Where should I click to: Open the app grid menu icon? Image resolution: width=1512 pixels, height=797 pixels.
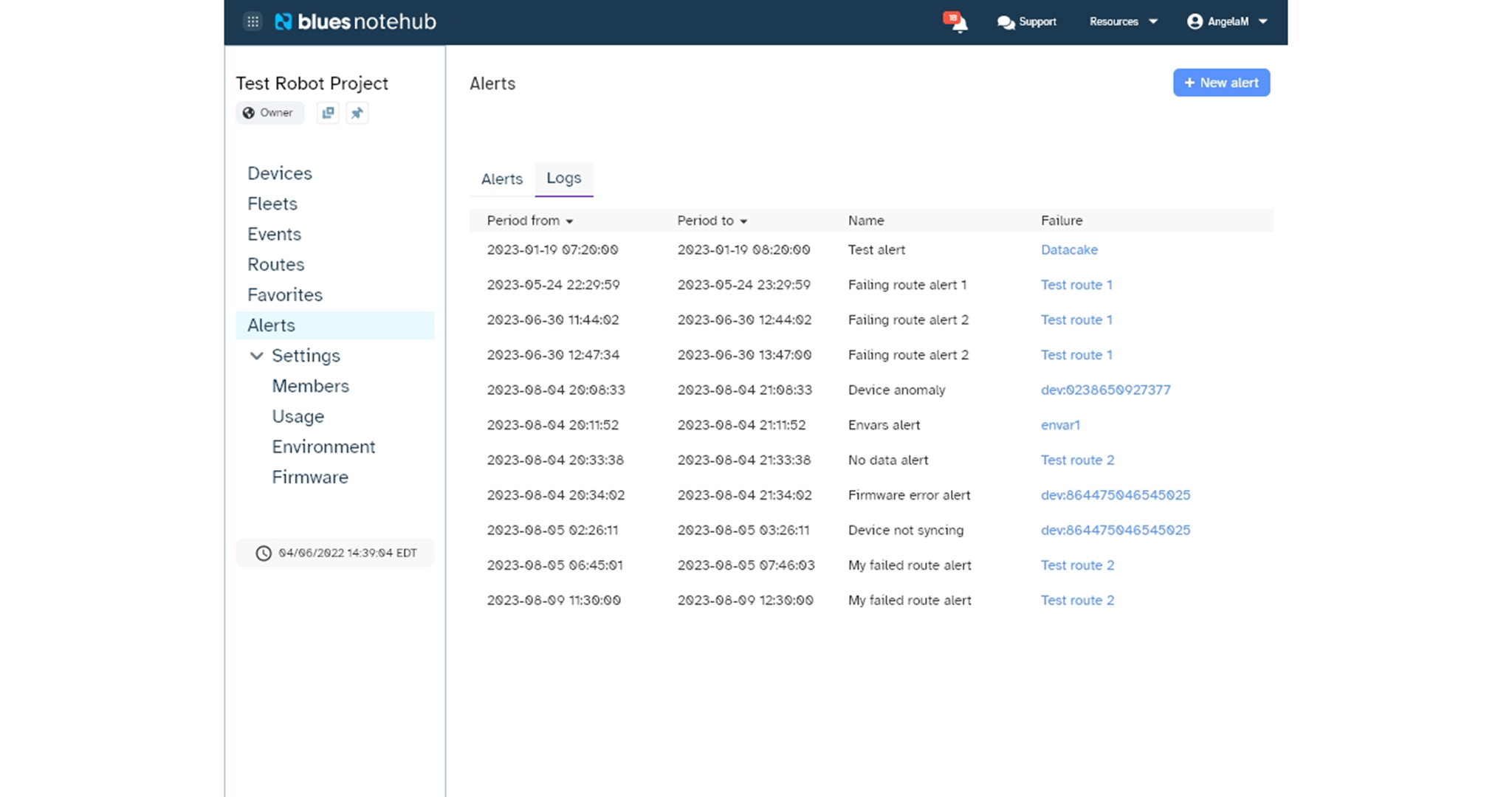coord(252,21)
